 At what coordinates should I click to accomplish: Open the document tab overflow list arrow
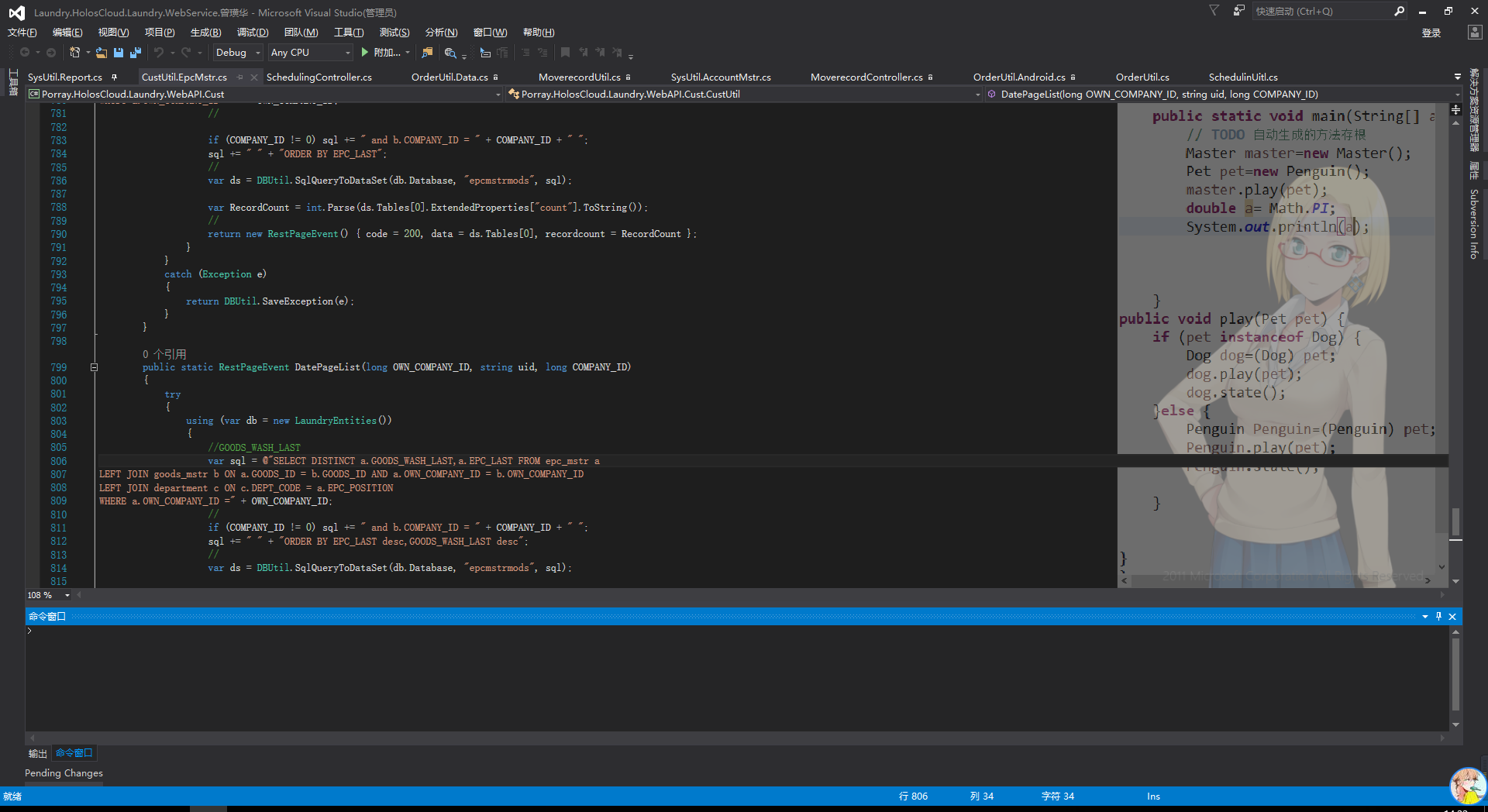(1457, 77)
